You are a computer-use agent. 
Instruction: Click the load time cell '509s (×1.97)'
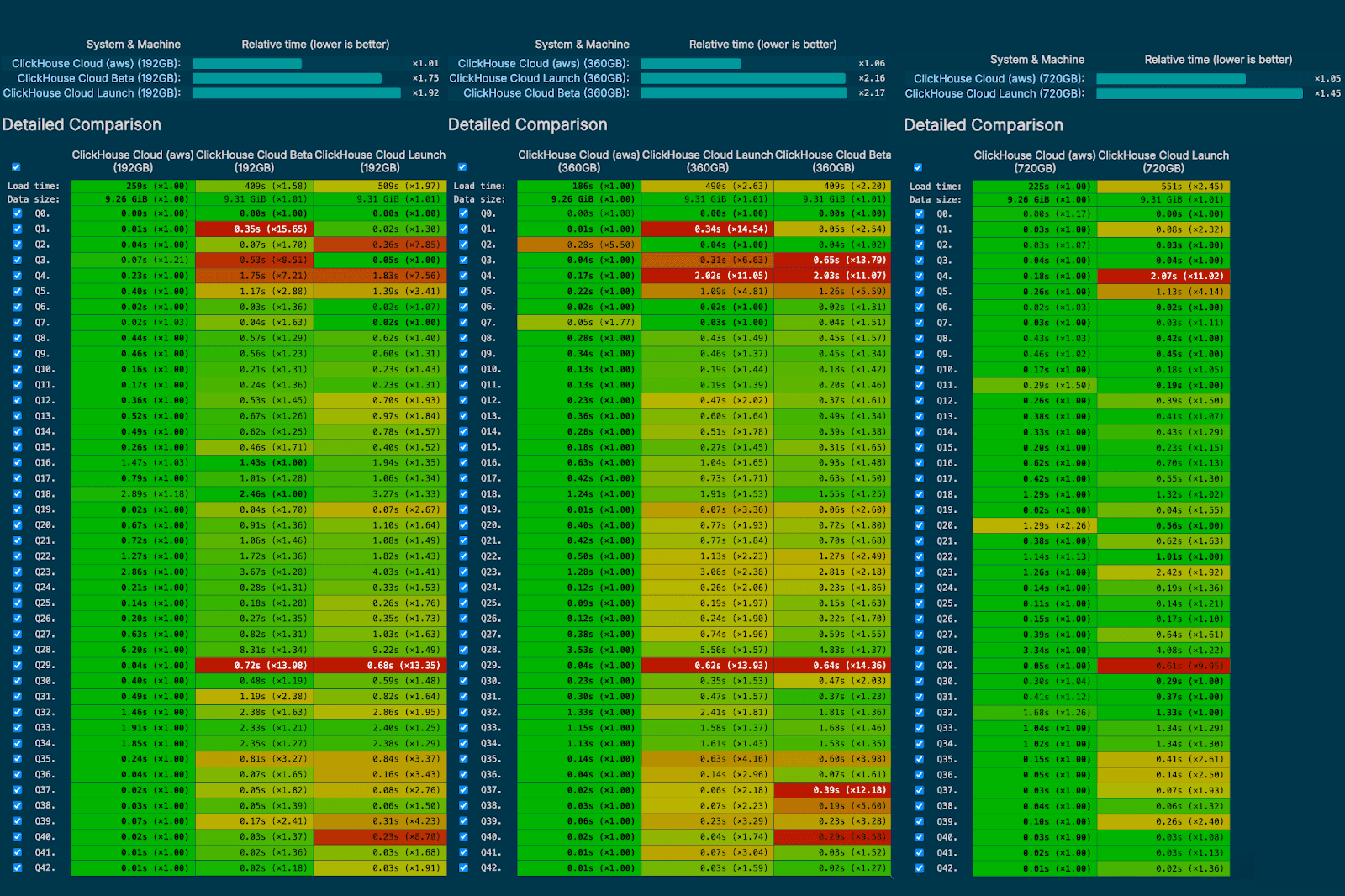point(380,186)
